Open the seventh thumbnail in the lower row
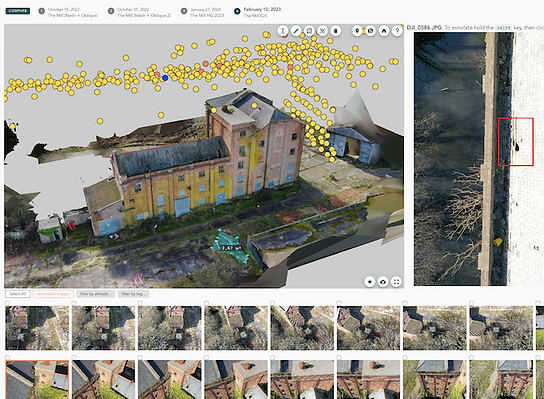 [435, 380]
